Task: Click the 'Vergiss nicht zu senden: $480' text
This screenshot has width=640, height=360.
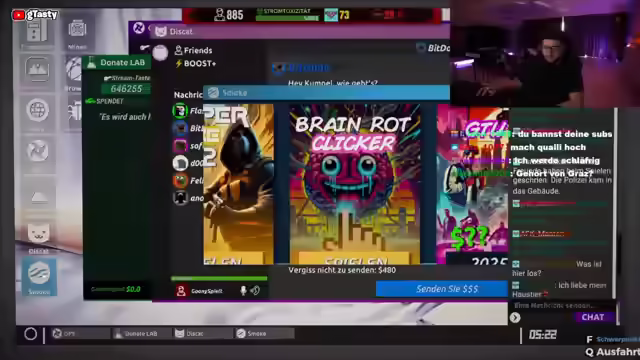Action: coord(342,270)
